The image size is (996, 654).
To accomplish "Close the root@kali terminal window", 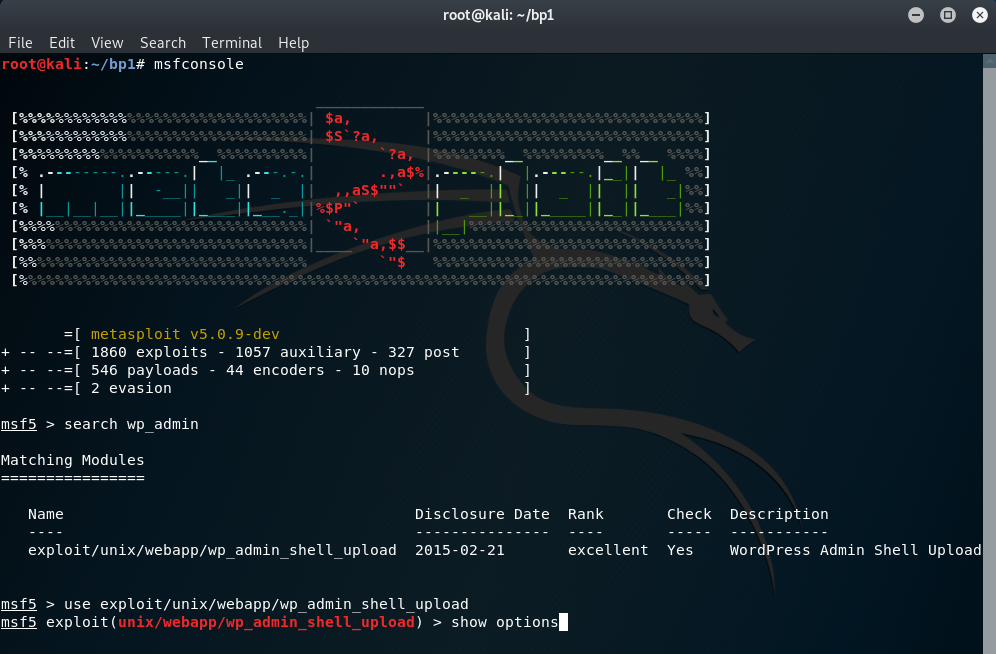I will coord(980,15).
